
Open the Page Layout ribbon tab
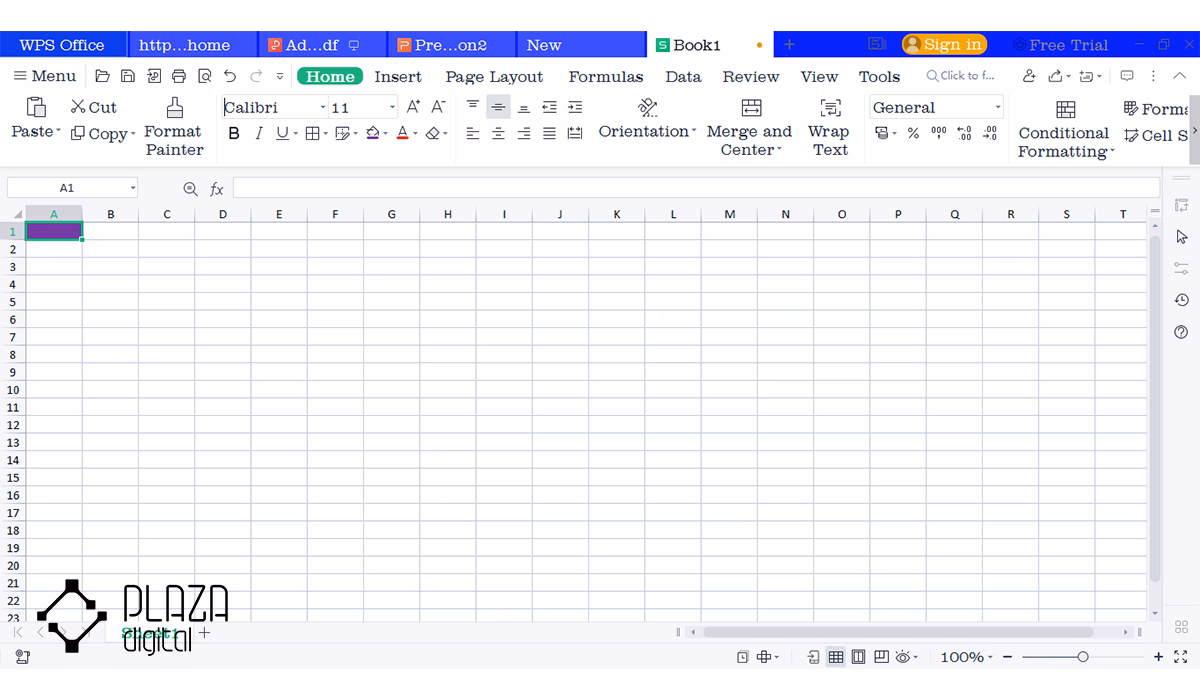click(494, 76)
